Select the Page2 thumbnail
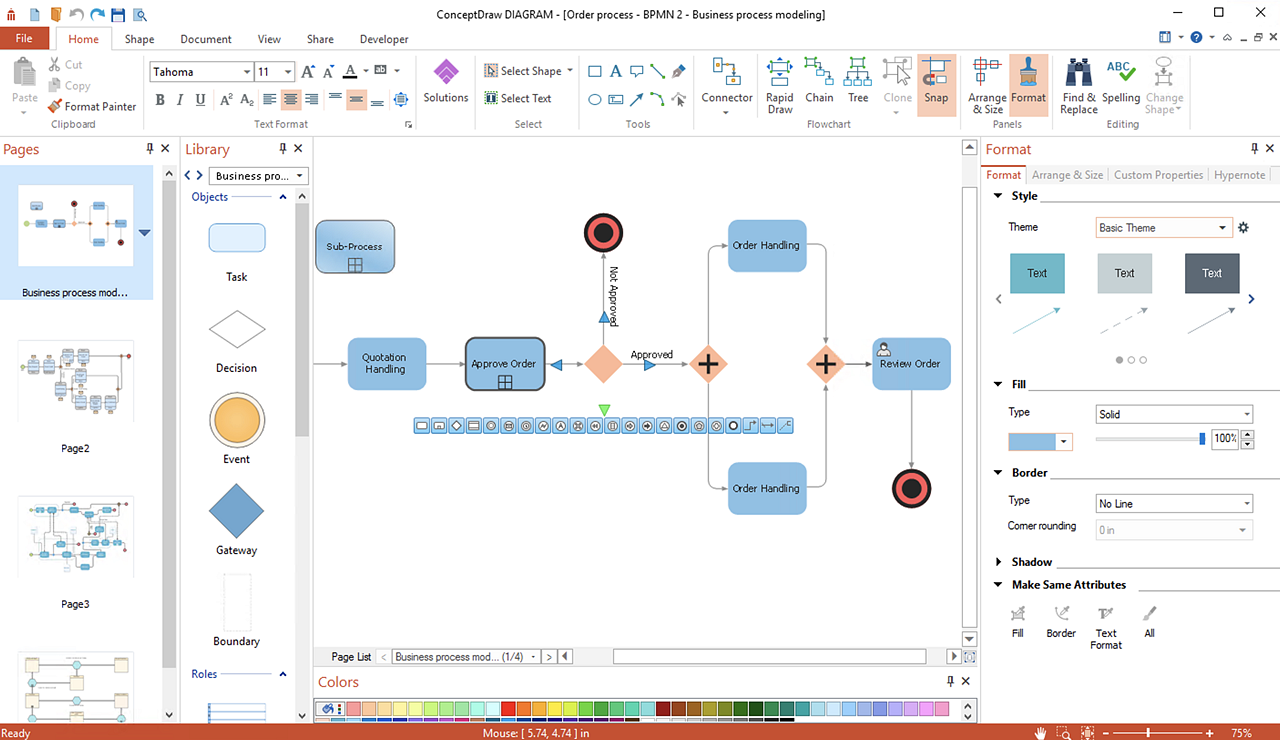Image resolution: width=1280 pixels, height=740 pixels. pyautogui.click(x=75, y=382)
